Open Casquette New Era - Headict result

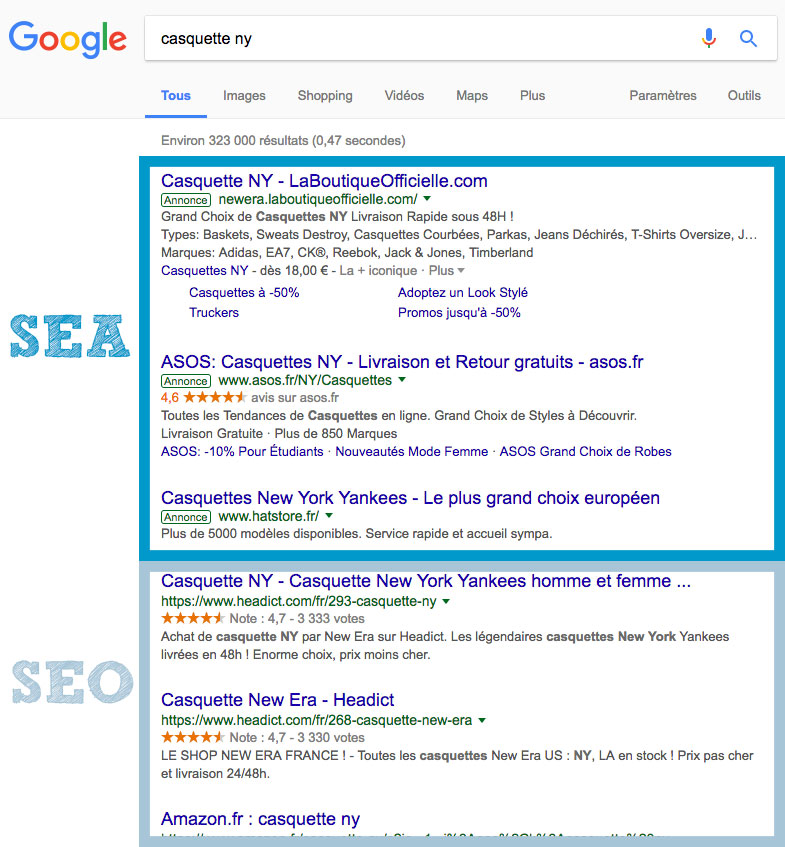(x=278, y=700)
